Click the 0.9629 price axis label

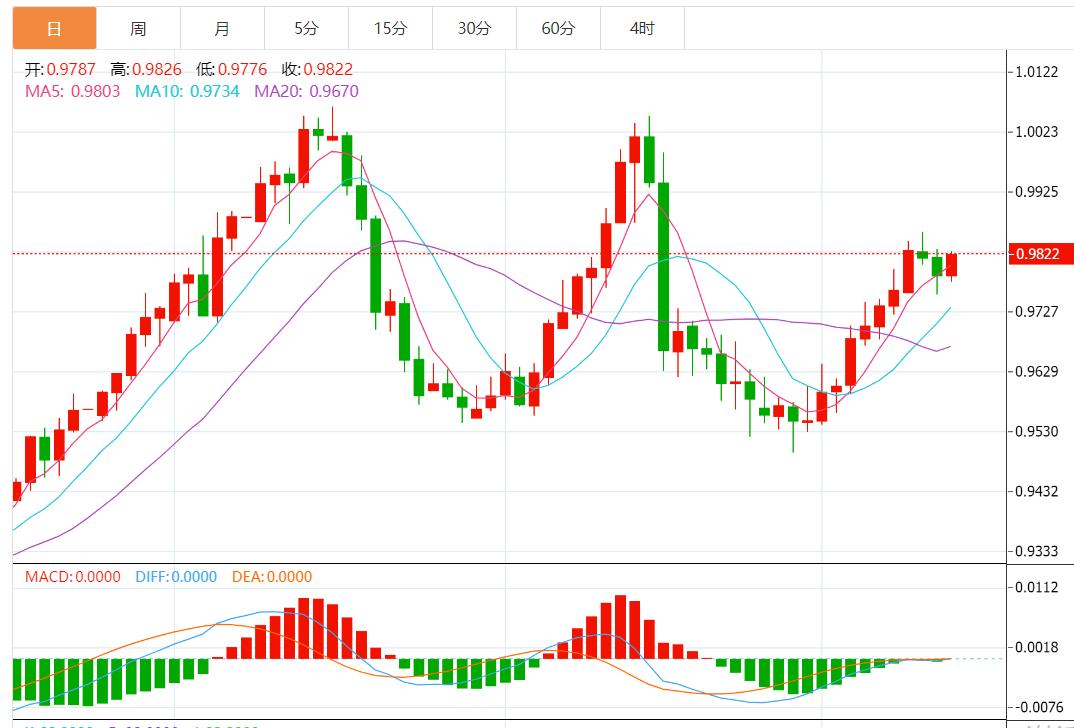1038,372
